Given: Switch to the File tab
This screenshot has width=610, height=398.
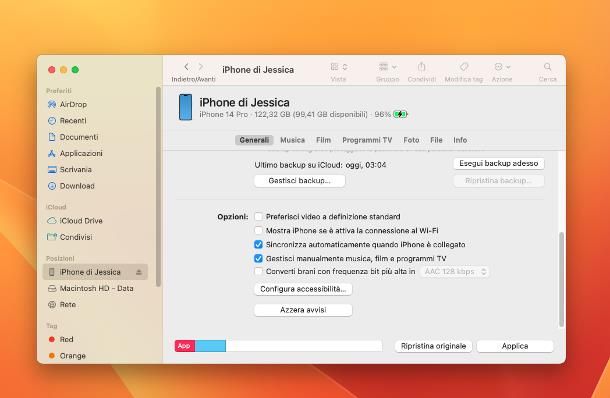Looking at the screenshot, I should click(436, 140).
